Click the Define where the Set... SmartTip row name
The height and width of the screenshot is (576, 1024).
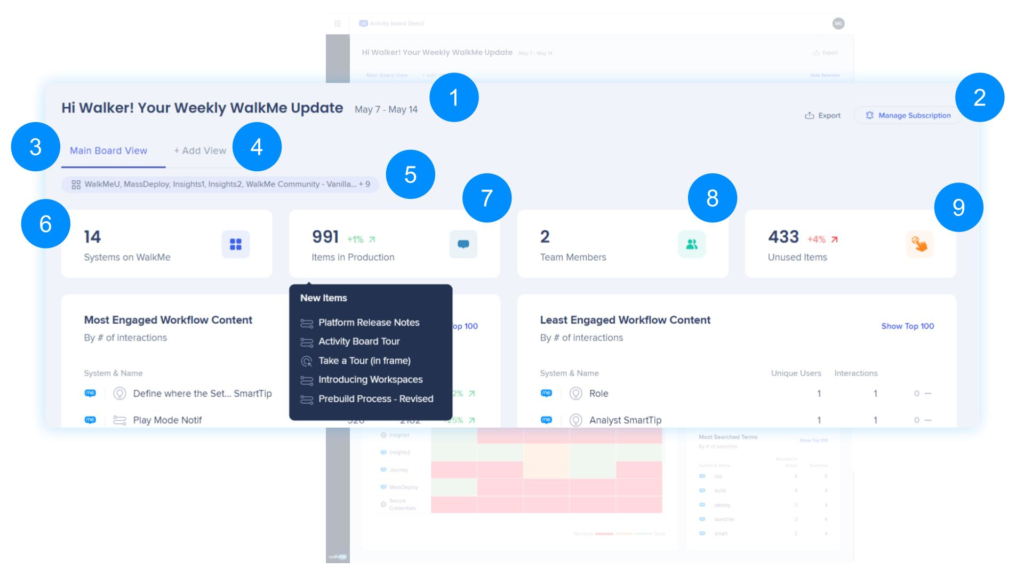coord(202,393)
